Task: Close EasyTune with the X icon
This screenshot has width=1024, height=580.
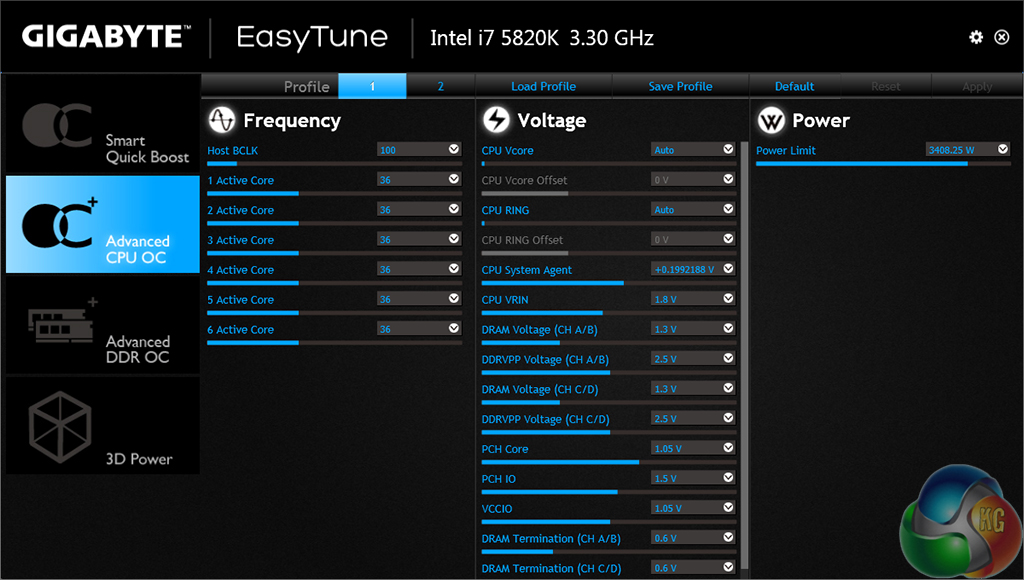Action: click(1002, 37)
